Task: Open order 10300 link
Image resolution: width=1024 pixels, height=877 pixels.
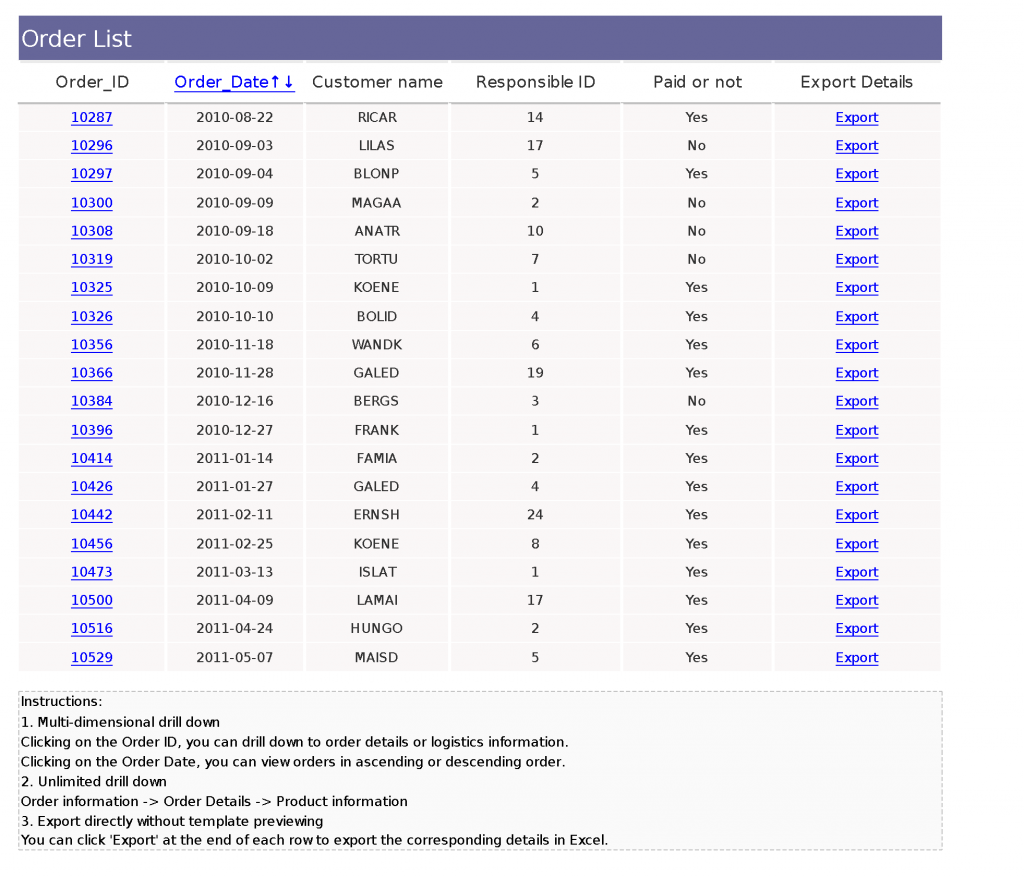Action: 91,203
